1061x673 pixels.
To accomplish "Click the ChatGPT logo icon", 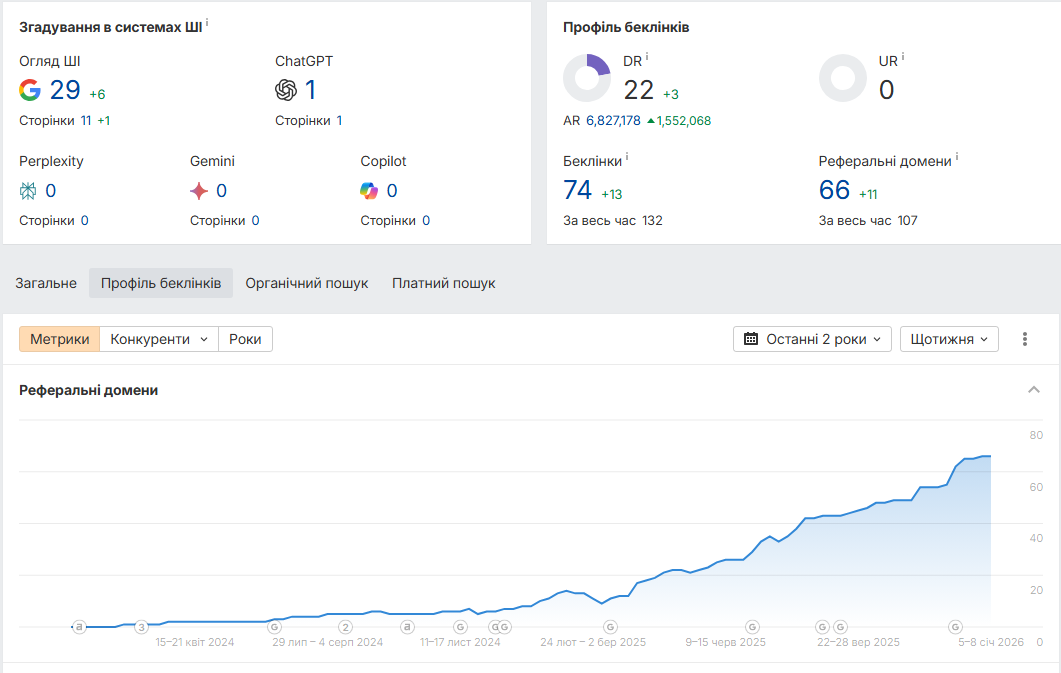I will (286, 90).
